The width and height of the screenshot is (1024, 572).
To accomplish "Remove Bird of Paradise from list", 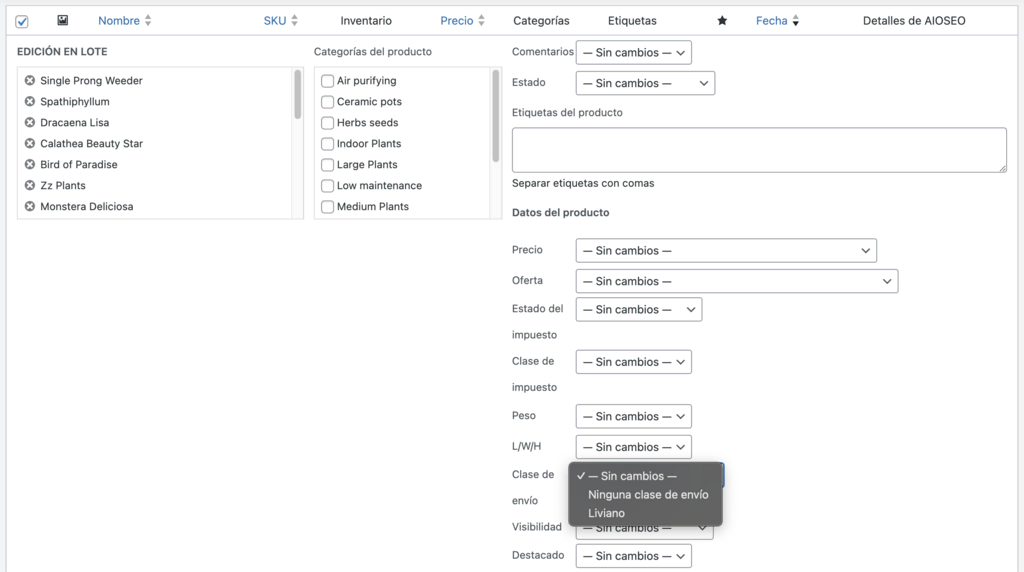I will 30,165.
